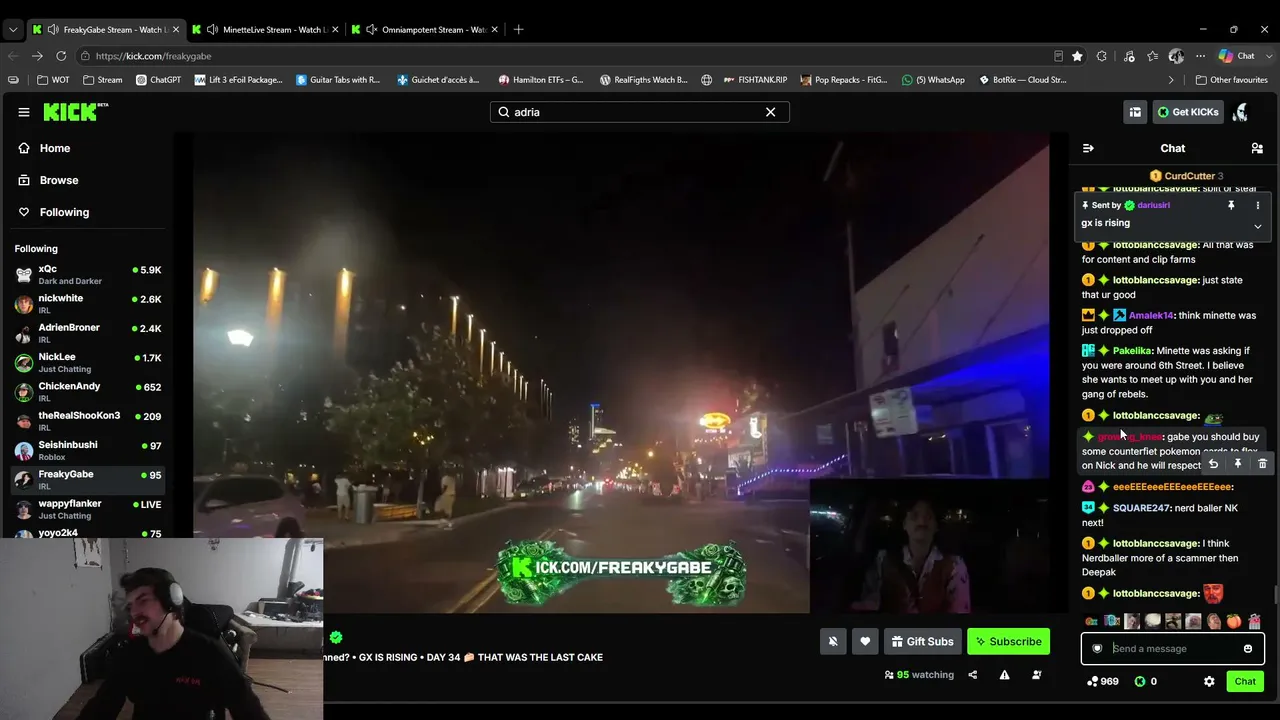Open the browser tab search dropdown
Image resolution: width=1280 pixels, height=720 pixels.
pos(12,29)
